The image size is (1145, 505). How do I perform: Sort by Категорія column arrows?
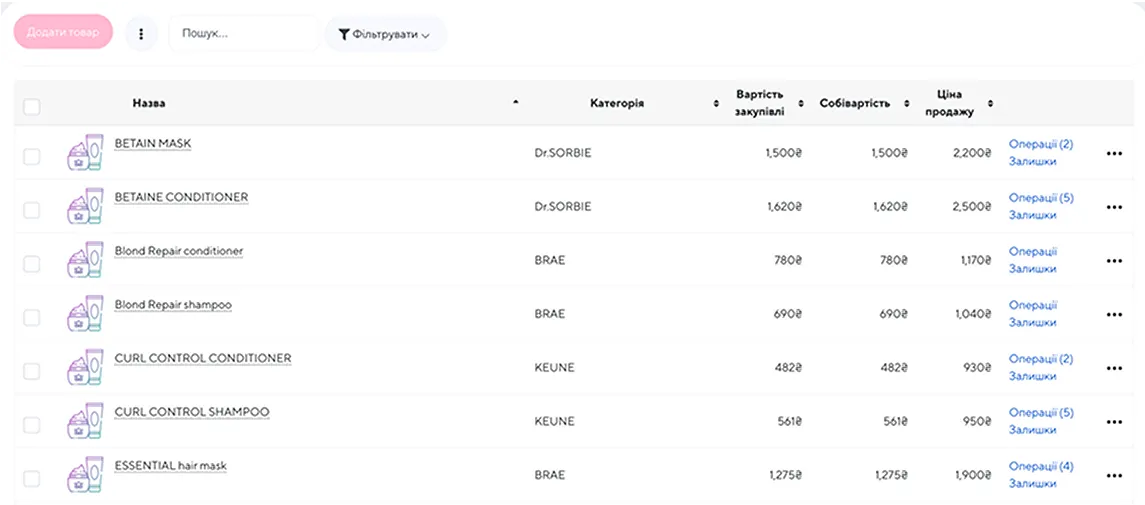pos(716,104)
